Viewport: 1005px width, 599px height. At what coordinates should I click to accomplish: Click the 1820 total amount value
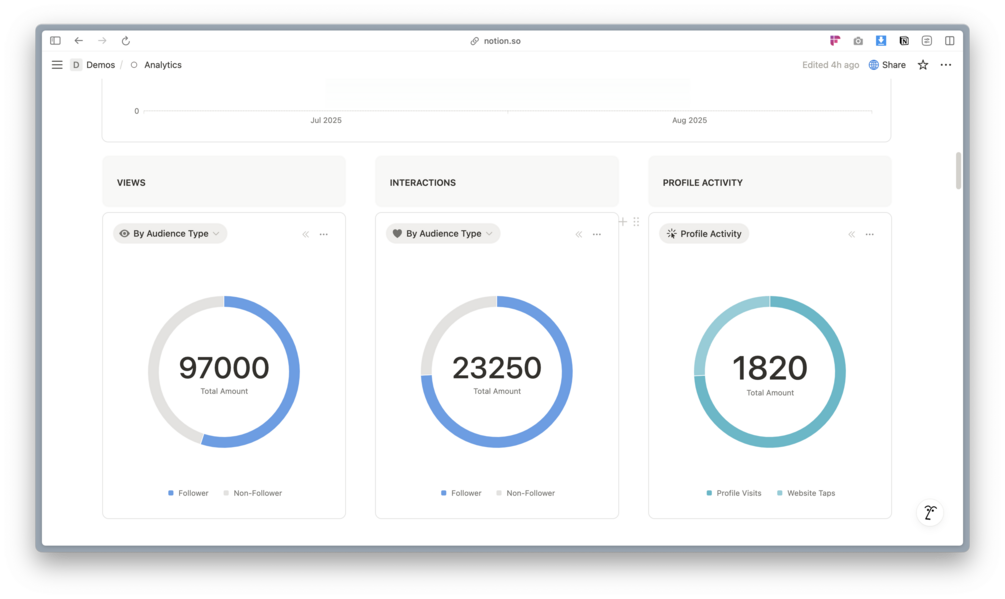click(770, 368)
